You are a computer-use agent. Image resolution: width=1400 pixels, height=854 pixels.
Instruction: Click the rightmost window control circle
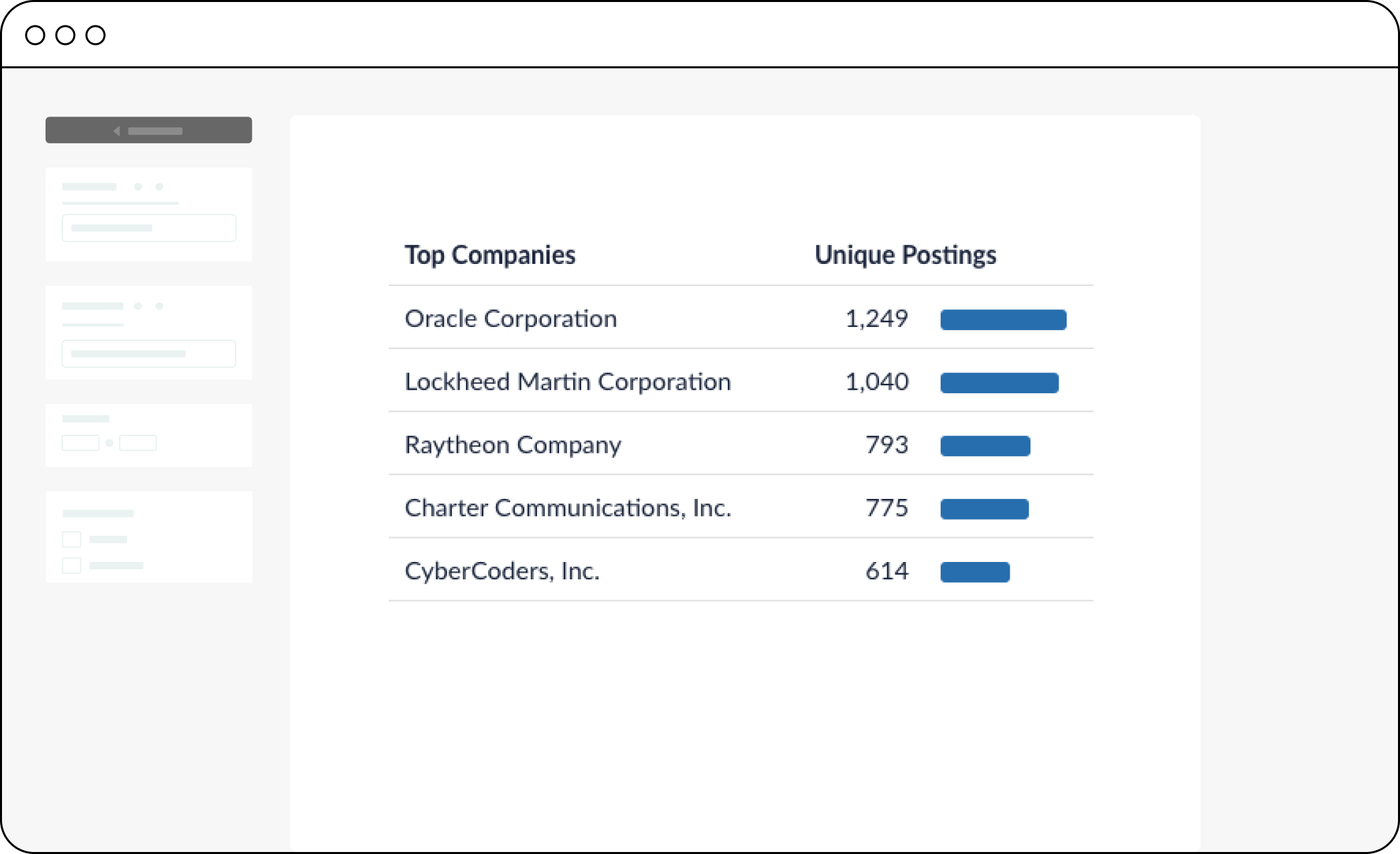point(96,35)
